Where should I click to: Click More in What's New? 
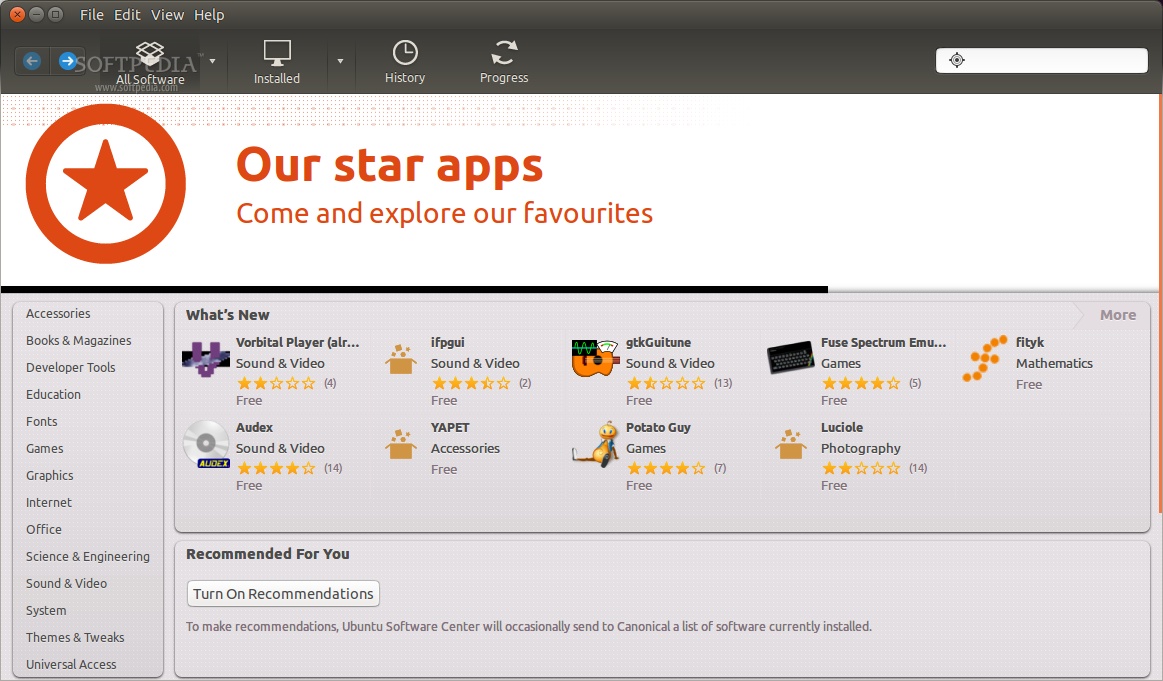1117,315
